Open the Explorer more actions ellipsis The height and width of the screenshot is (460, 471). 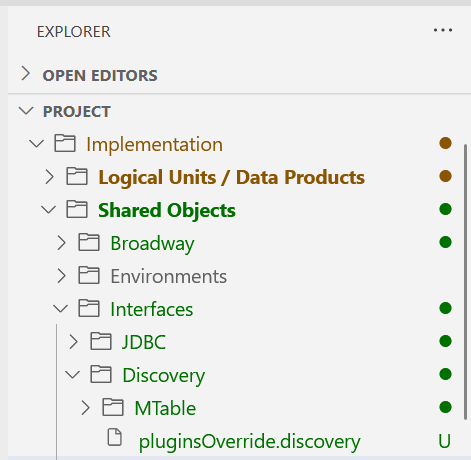click(443, 30)
